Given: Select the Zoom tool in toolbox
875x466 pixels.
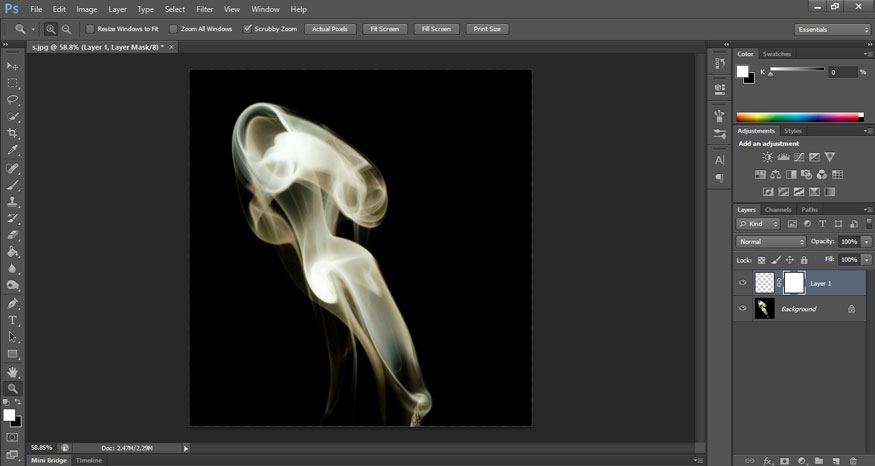Looking at the screenshot, I should click(x=12, y=388).
